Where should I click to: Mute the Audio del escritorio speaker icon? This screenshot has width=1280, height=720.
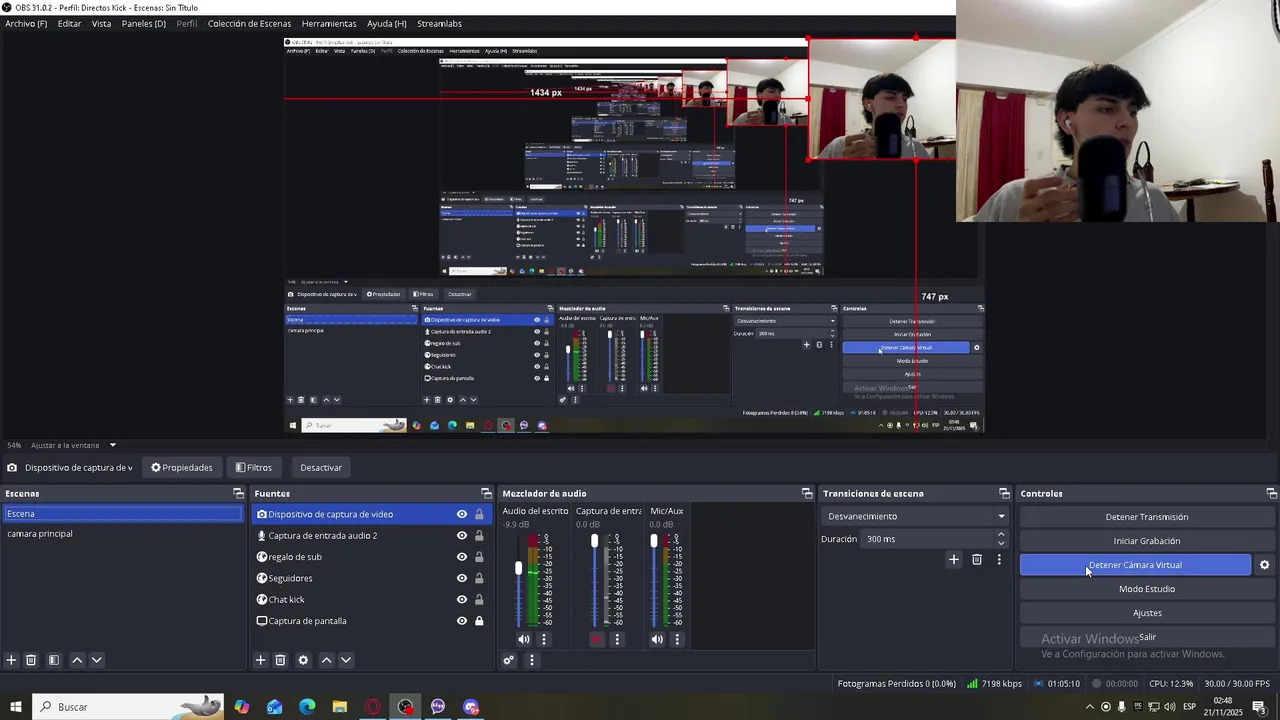(x=524, y=639)
